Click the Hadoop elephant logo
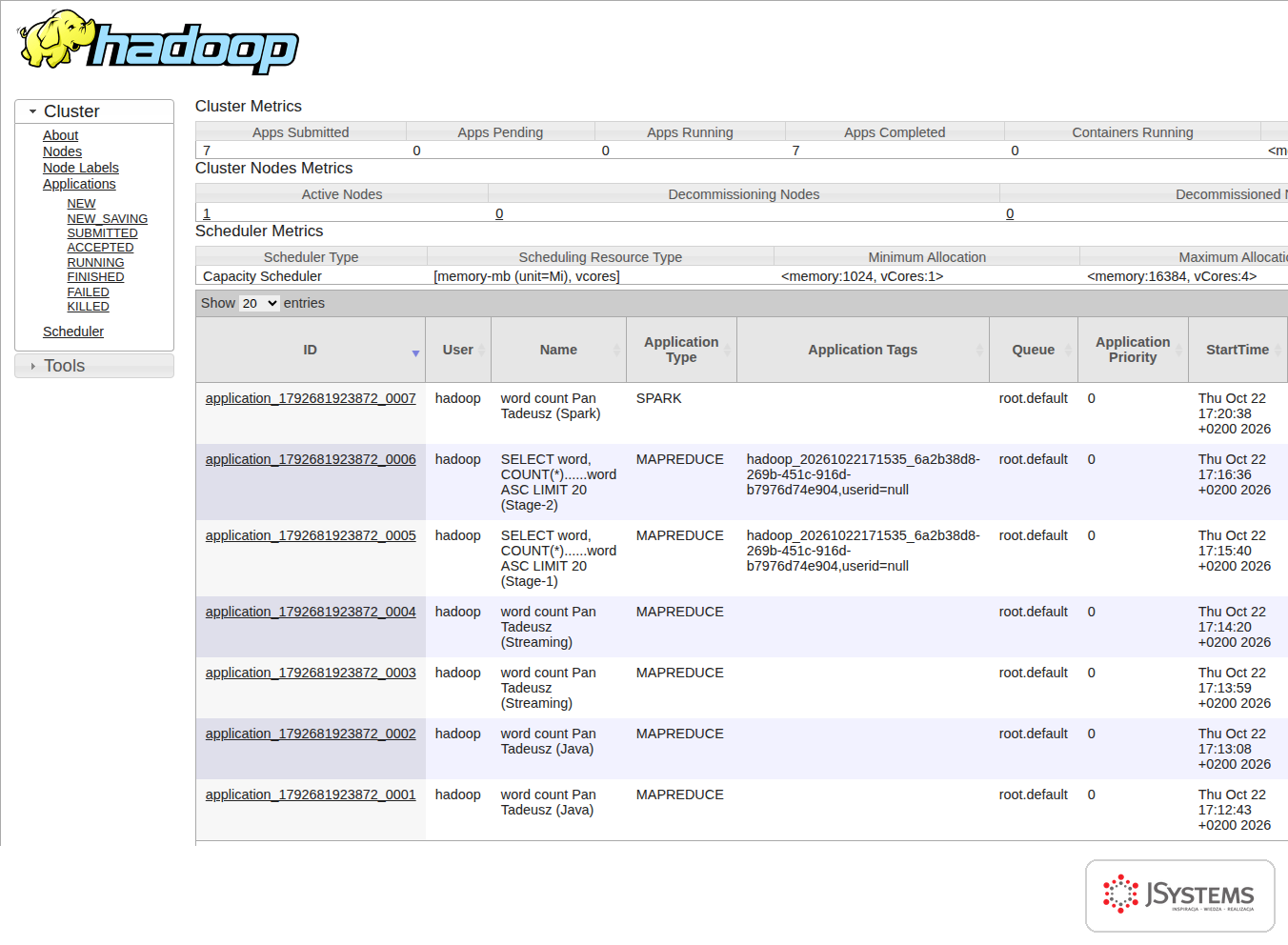 [157, 42]
